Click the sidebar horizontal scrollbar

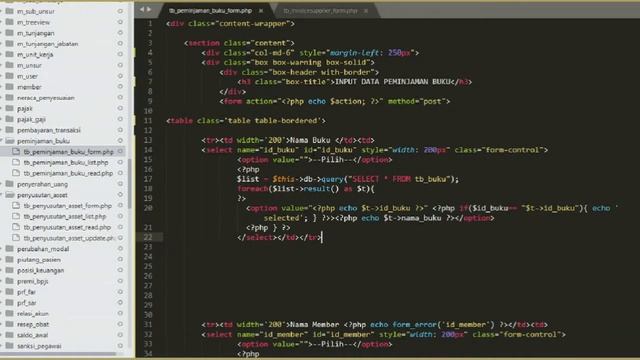coord(59,354)
